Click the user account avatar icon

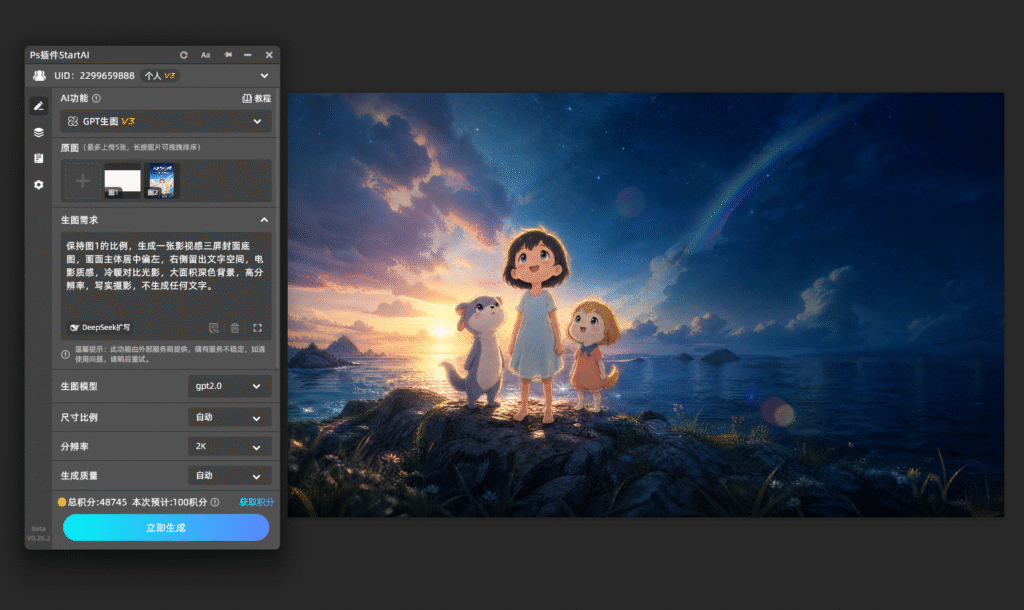point(39,76)
